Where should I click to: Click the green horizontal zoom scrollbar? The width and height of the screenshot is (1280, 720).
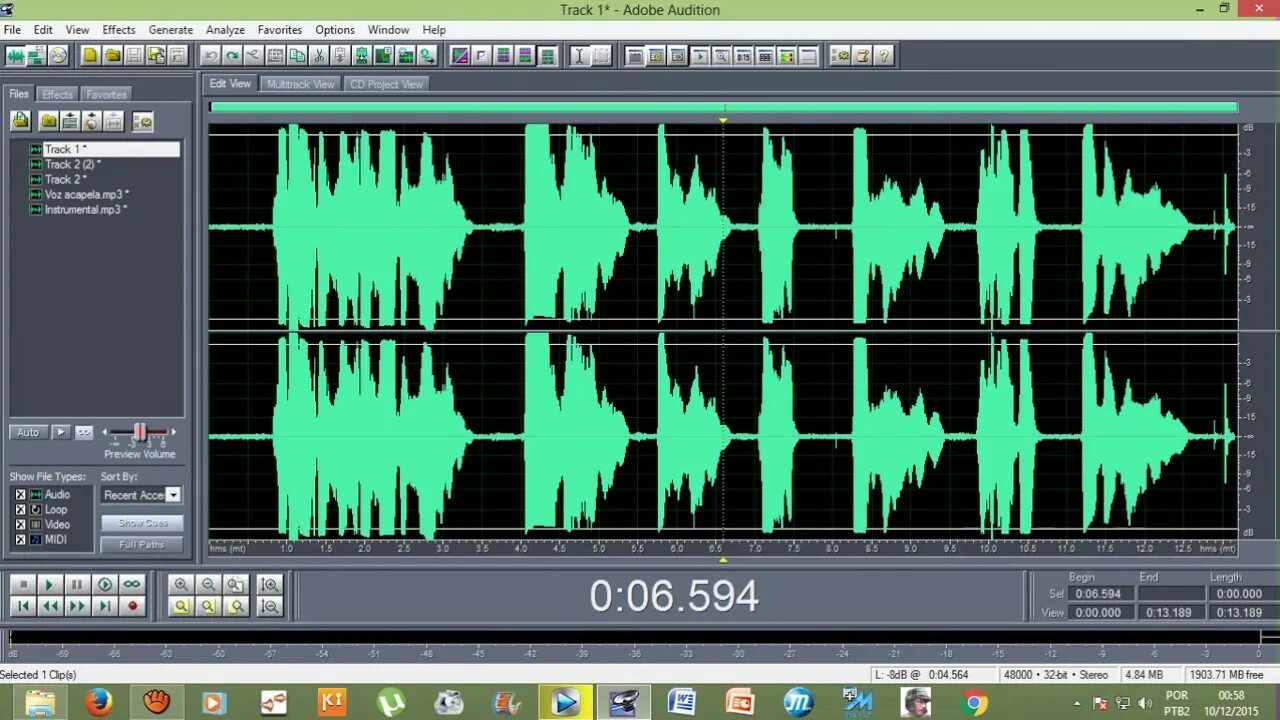click(x=724, y=107)
